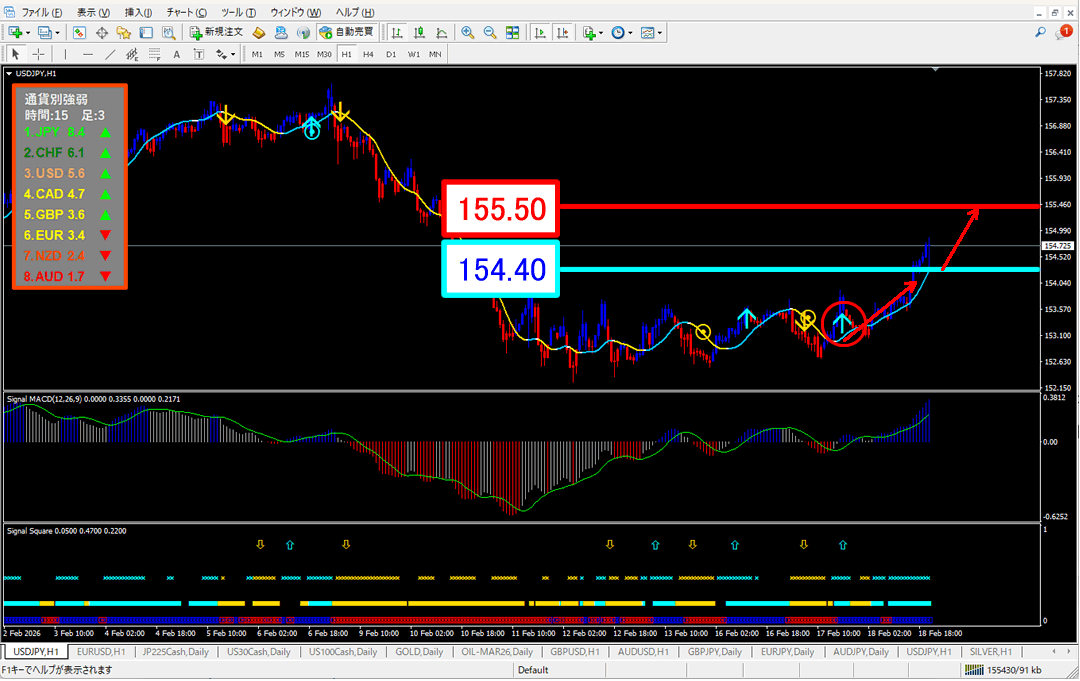The width and height of the screenshot is (1080, 681).
Task: Click the 新規注文 (New Order) button
Action: pos(216,32)
